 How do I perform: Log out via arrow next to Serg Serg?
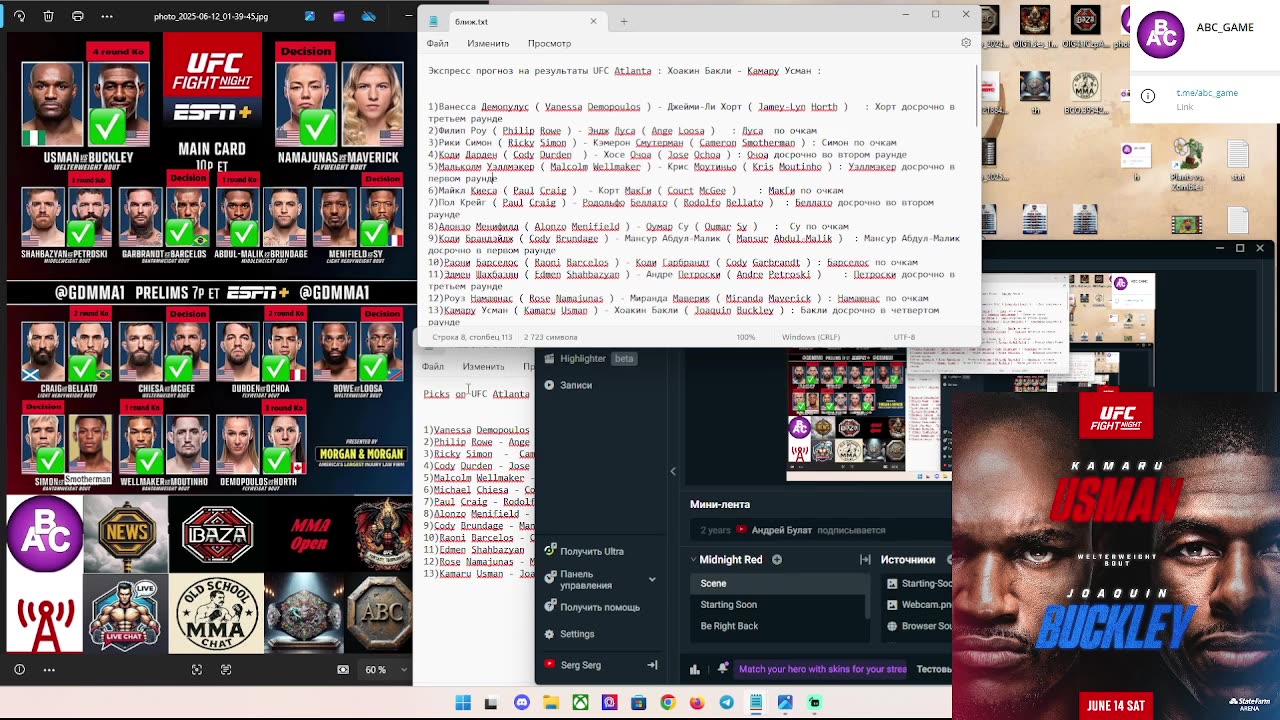(x=652, y=665)
